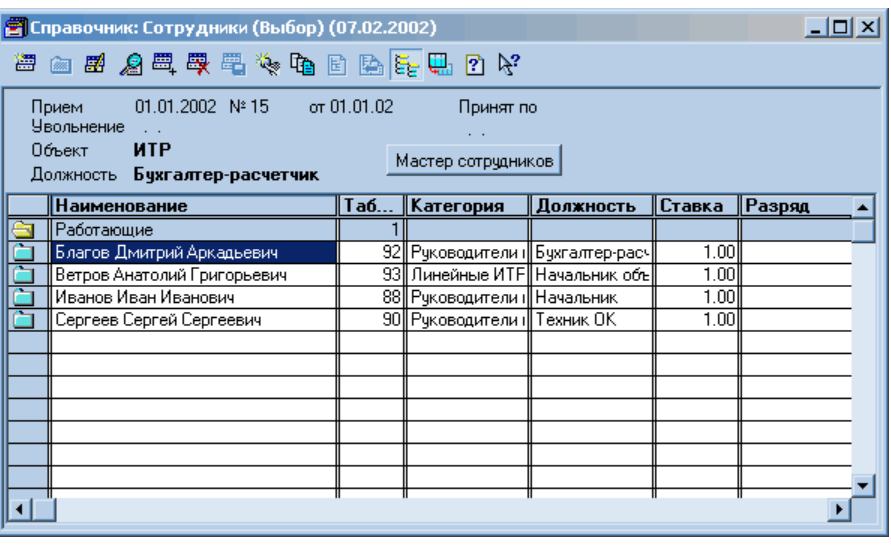Select the row Иванов Иван Иванович

430,297
